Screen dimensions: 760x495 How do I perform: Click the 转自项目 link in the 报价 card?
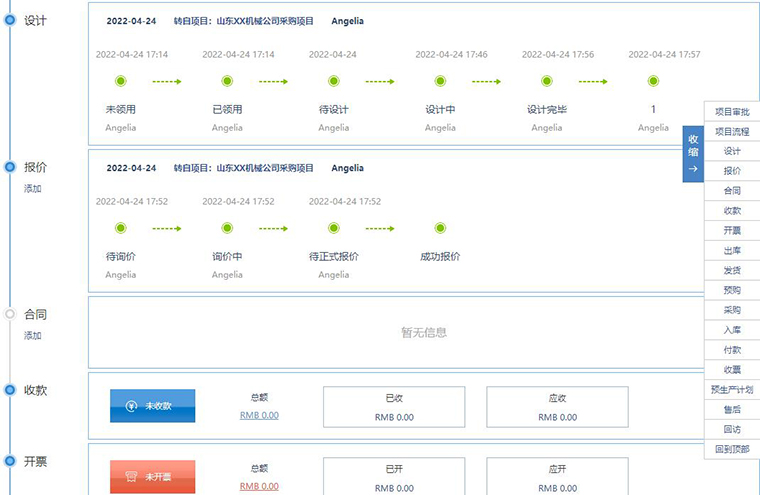244,168
